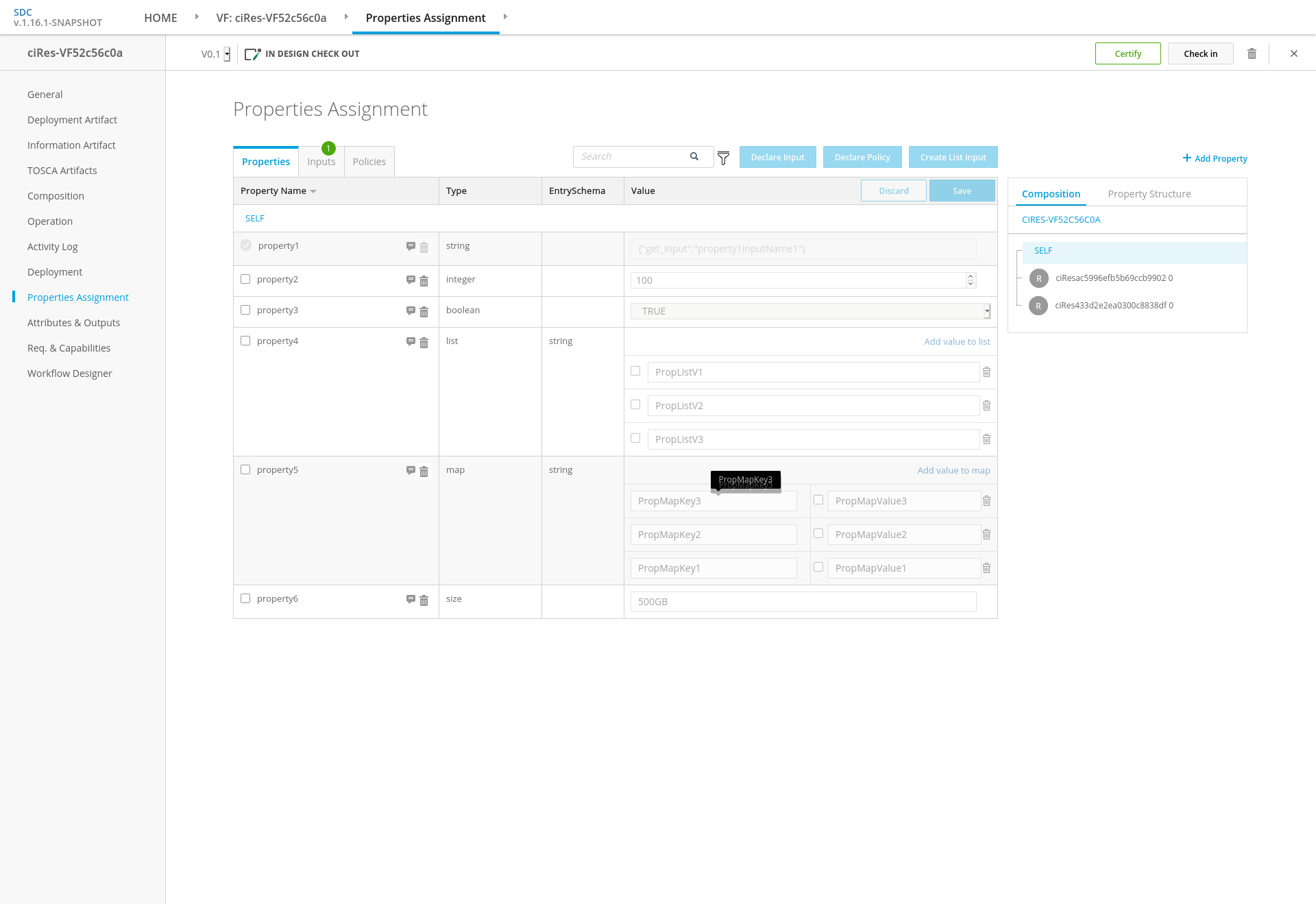Viewport: 1316px width, 904px height.
Task: Click the plus Add Property icon
Action: (x=1186, y=158)
